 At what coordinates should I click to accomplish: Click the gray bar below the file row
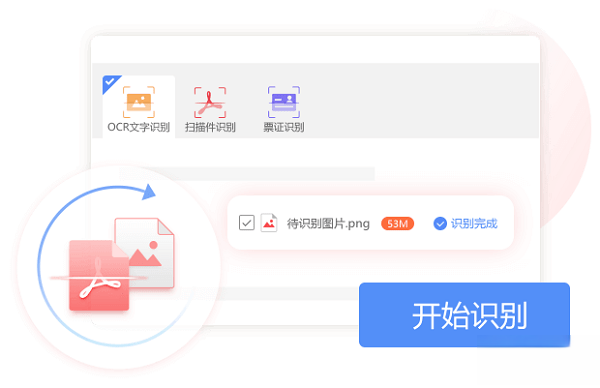287,293
